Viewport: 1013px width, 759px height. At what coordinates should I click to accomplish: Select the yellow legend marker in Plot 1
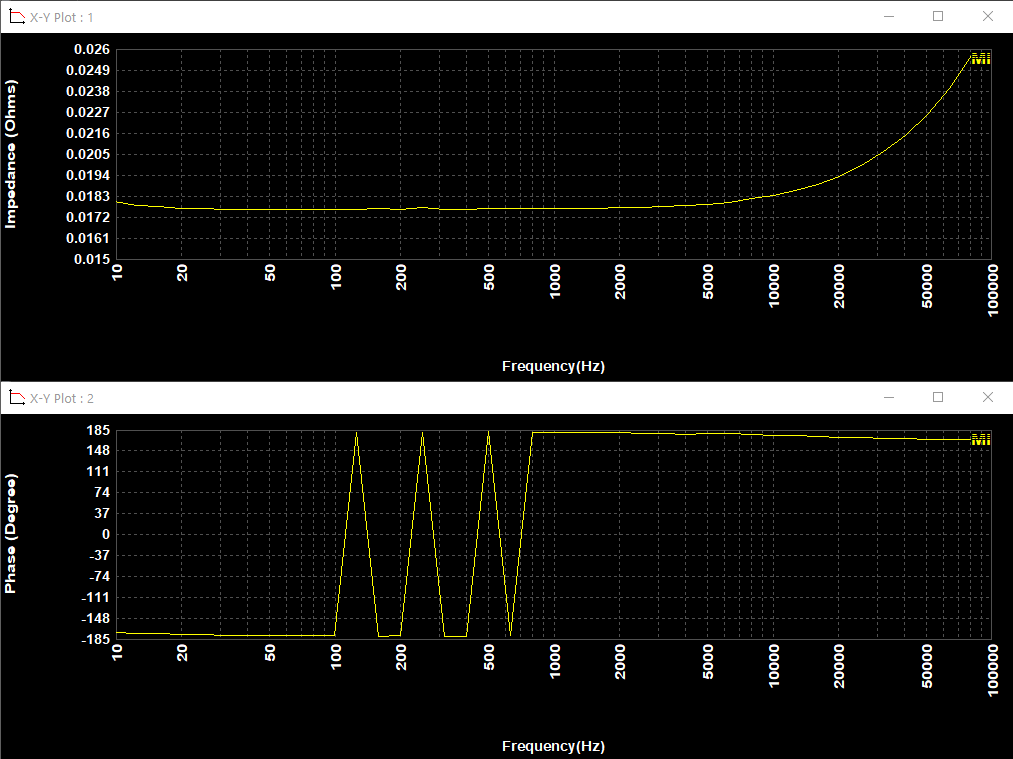tap(981, 59)
